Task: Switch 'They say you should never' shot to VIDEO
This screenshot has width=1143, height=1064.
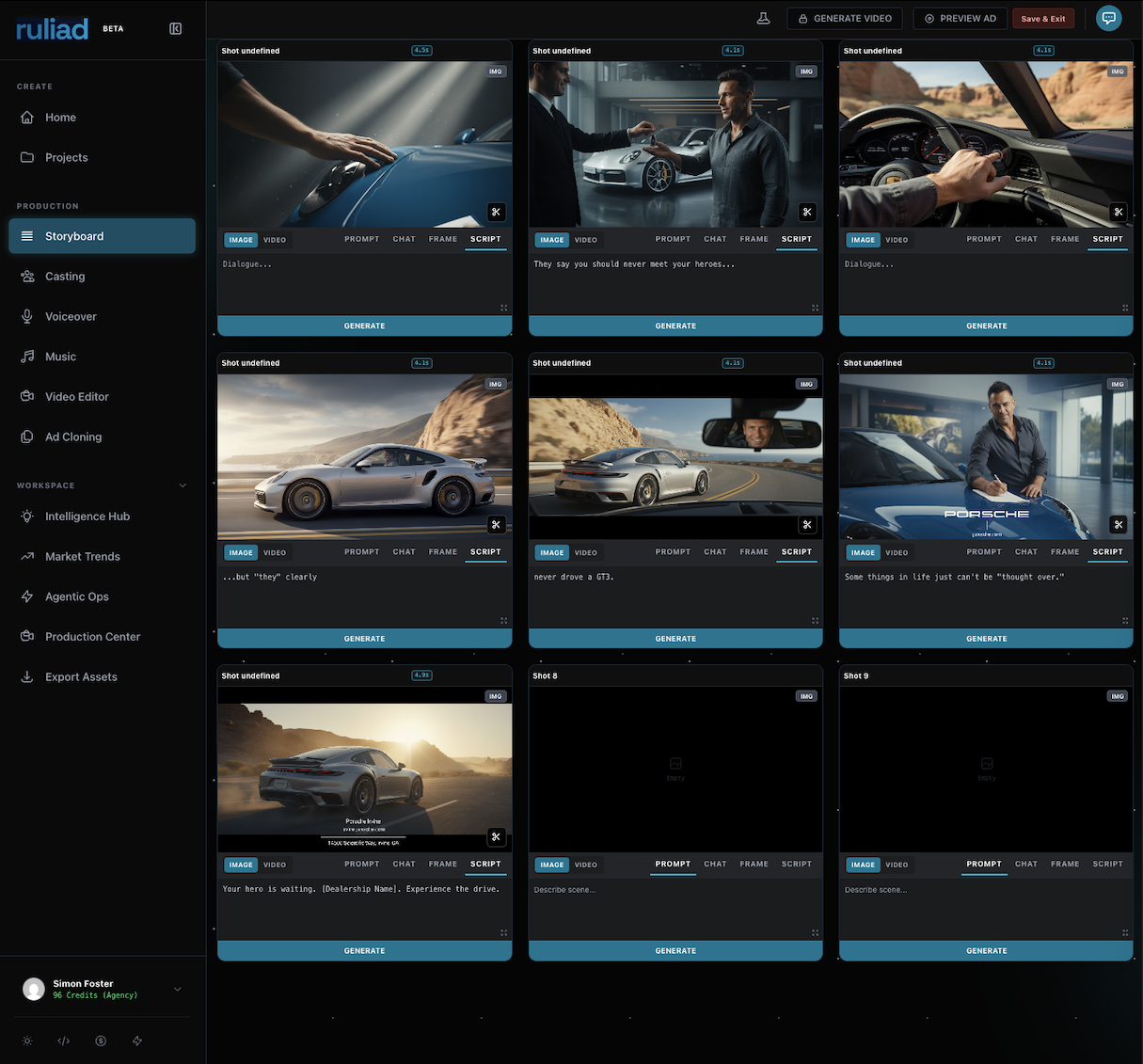Action: point(586,240)
